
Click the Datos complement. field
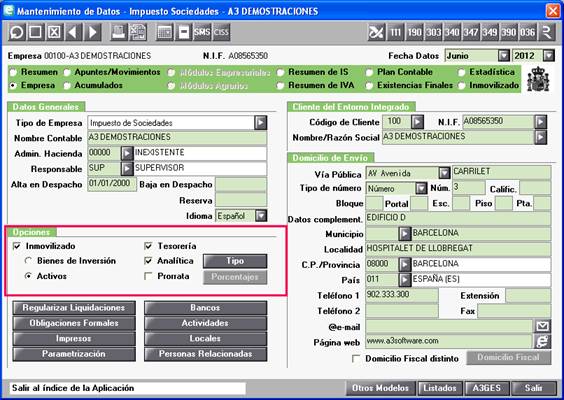click(458, 218)
